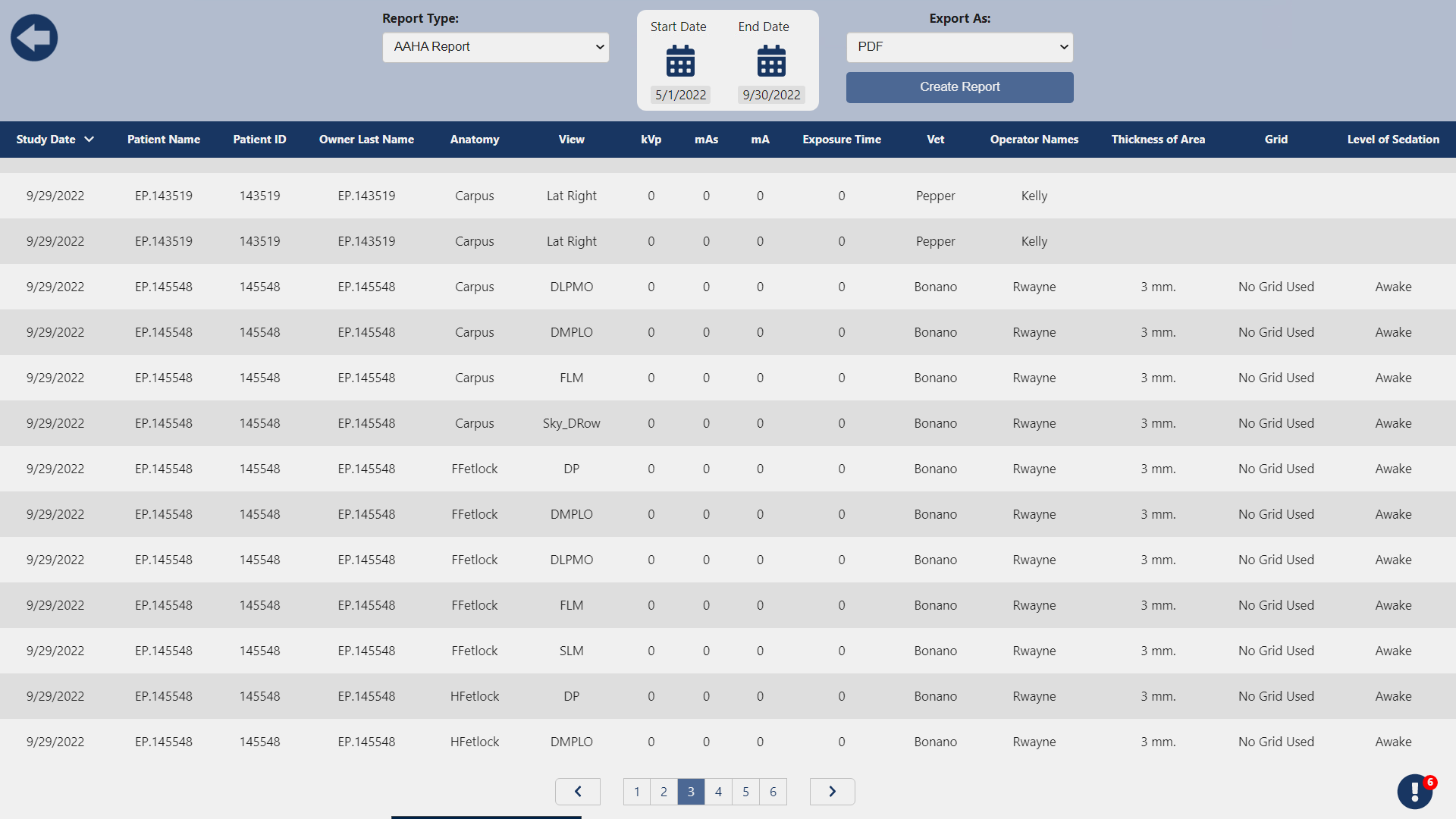Open the Start Date calendar icon
Screen dimensions: 1456x819
680,61
